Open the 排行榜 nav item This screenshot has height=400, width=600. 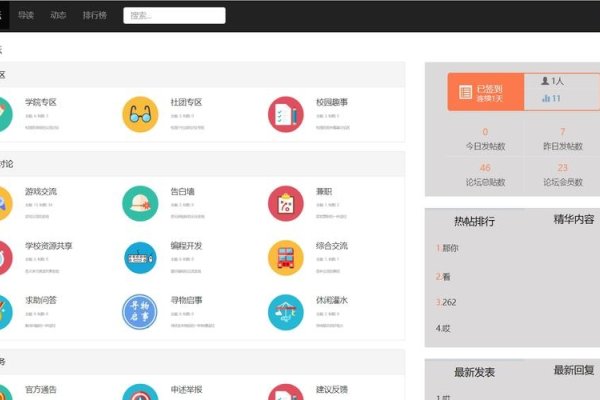(95, 15)
